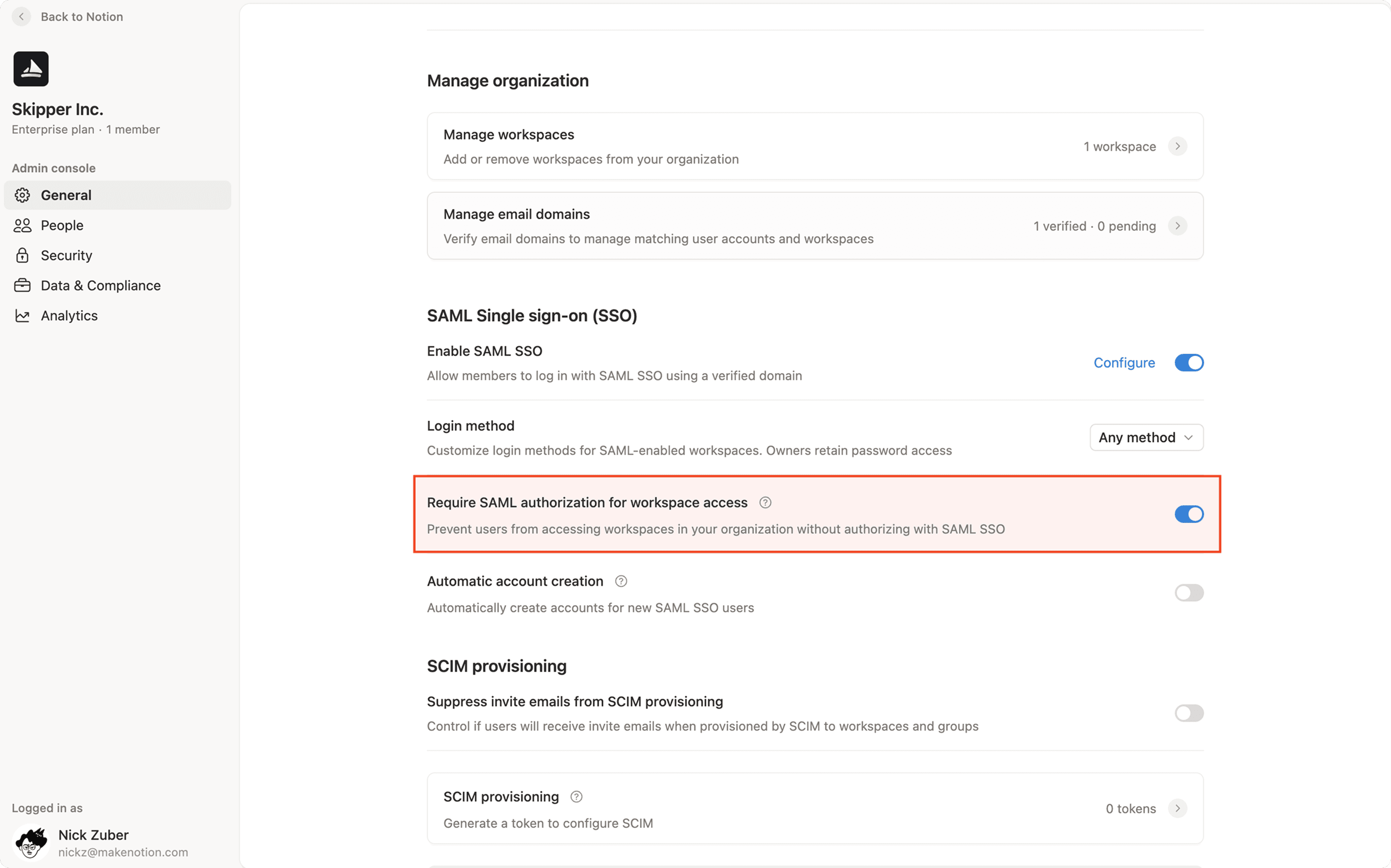Toggle Suppress invite emails from SCIM provisioning

point(1189,713)
